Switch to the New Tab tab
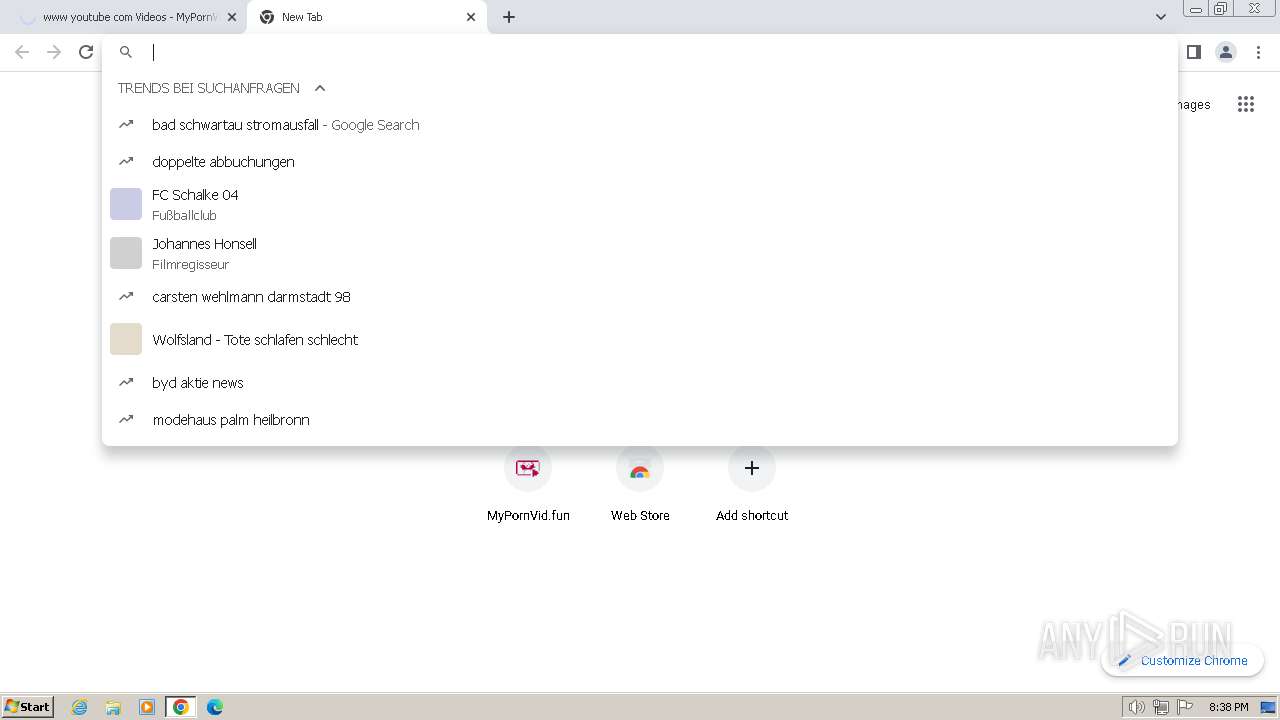The height and width of the screenshot is (720, 1280). click(365, 17)
